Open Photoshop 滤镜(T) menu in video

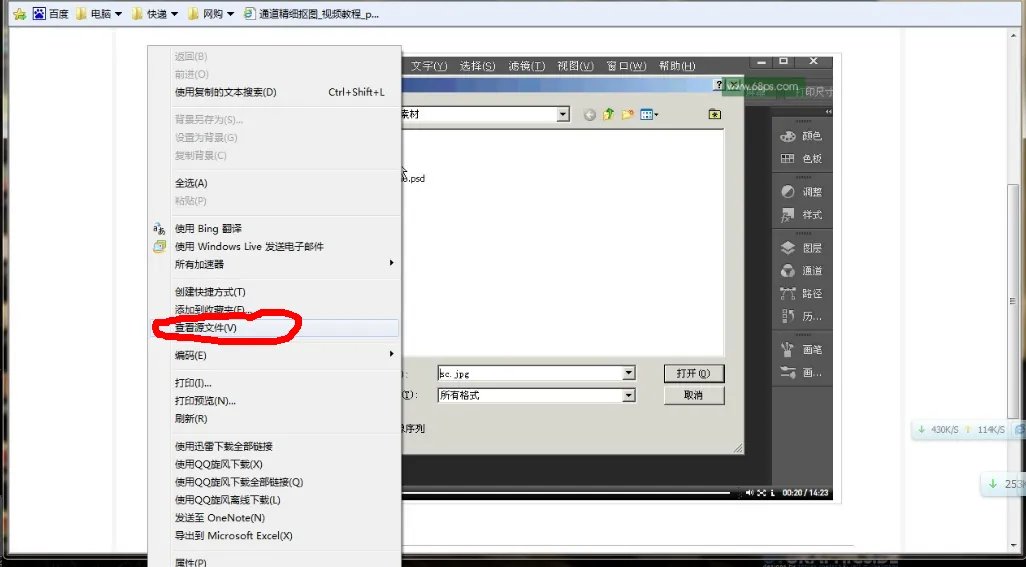pyautogui.click(x=527, y=66)
